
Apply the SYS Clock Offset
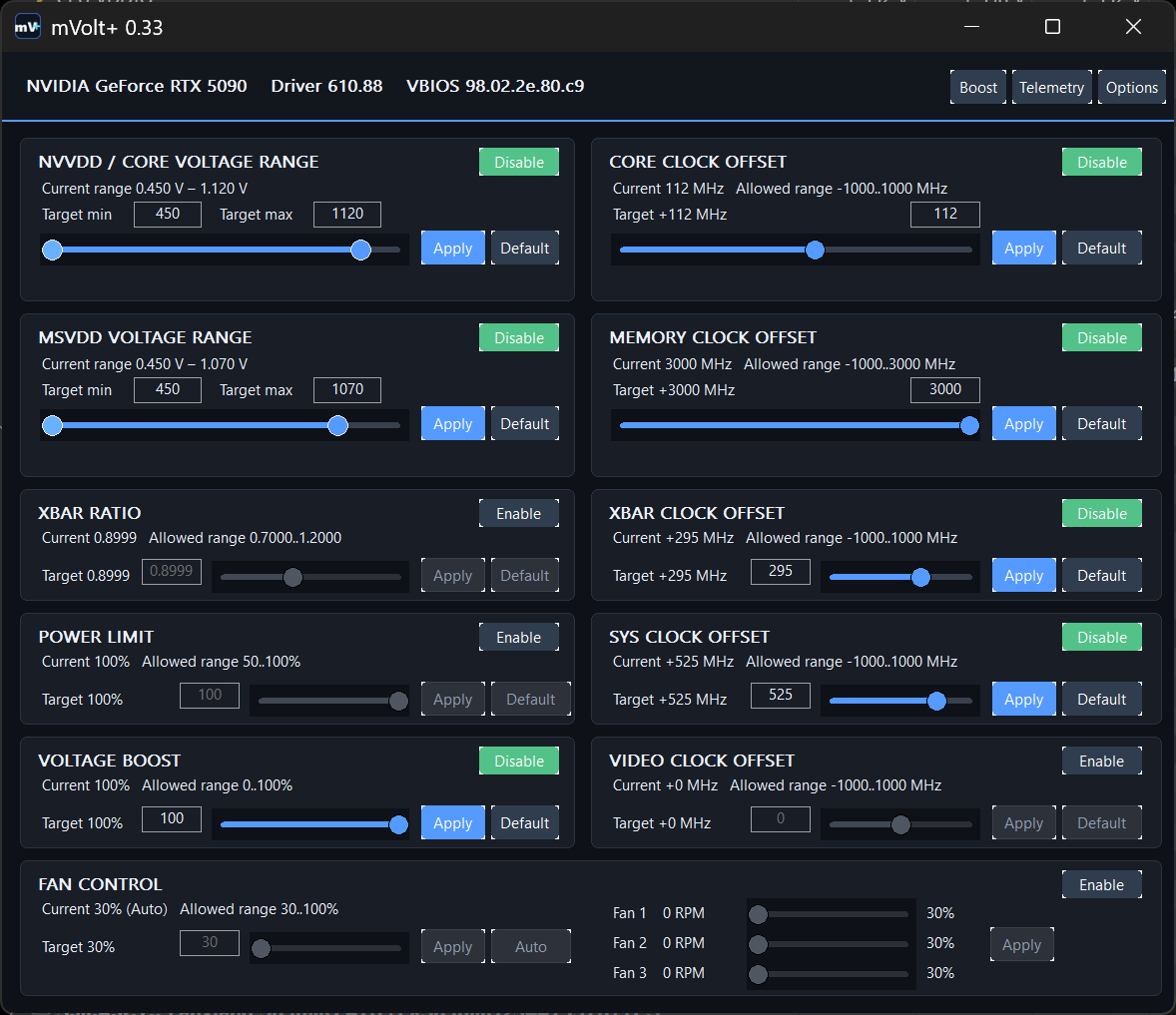pyautogui.click(x=1023, y=699)
